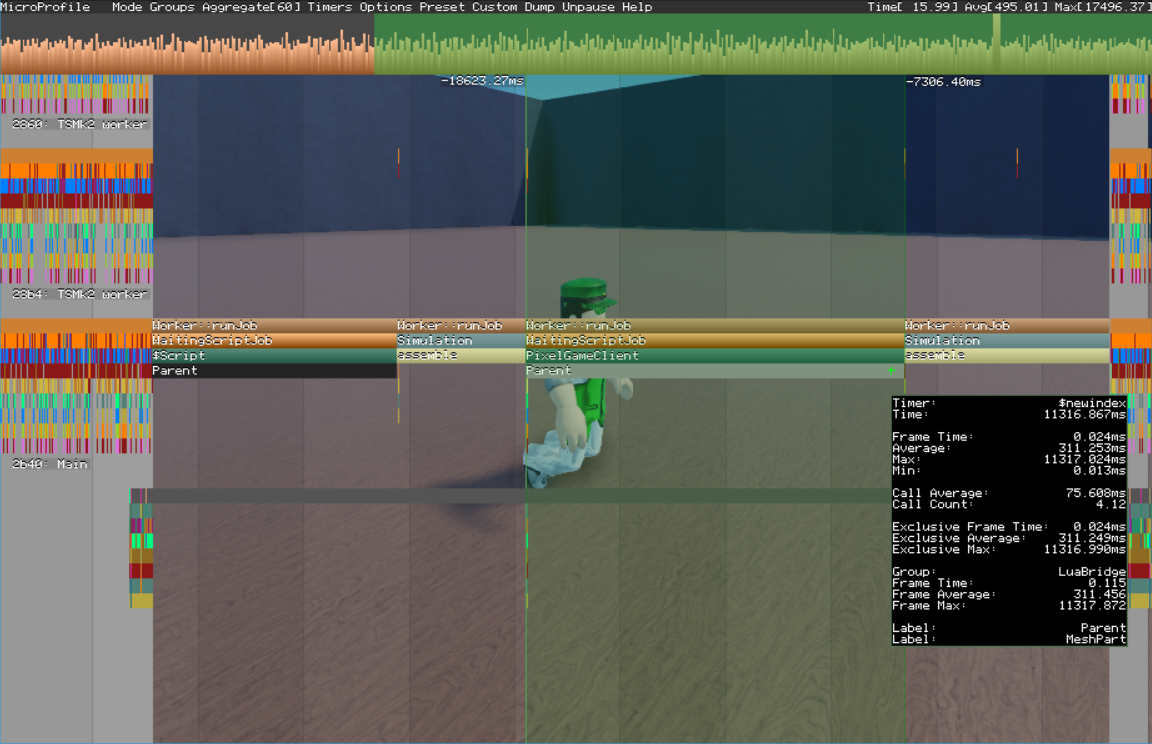Select the 'LuaBridge' group name

click(1092, 571)
